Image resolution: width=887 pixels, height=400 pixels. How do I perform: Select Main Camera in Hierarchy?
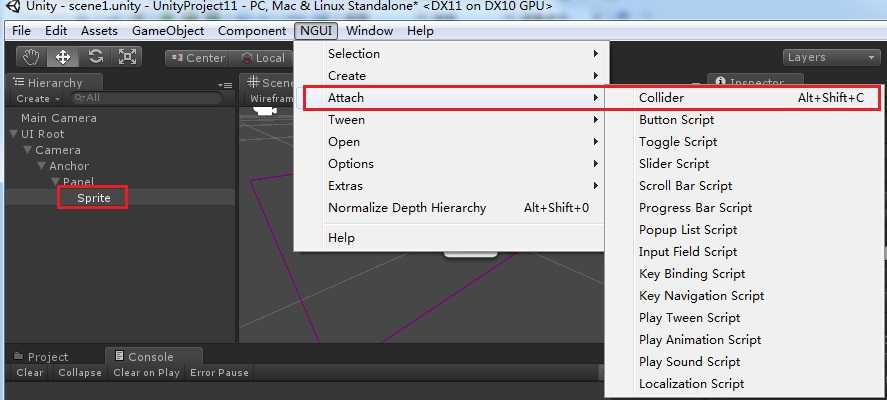coord(58,118)
